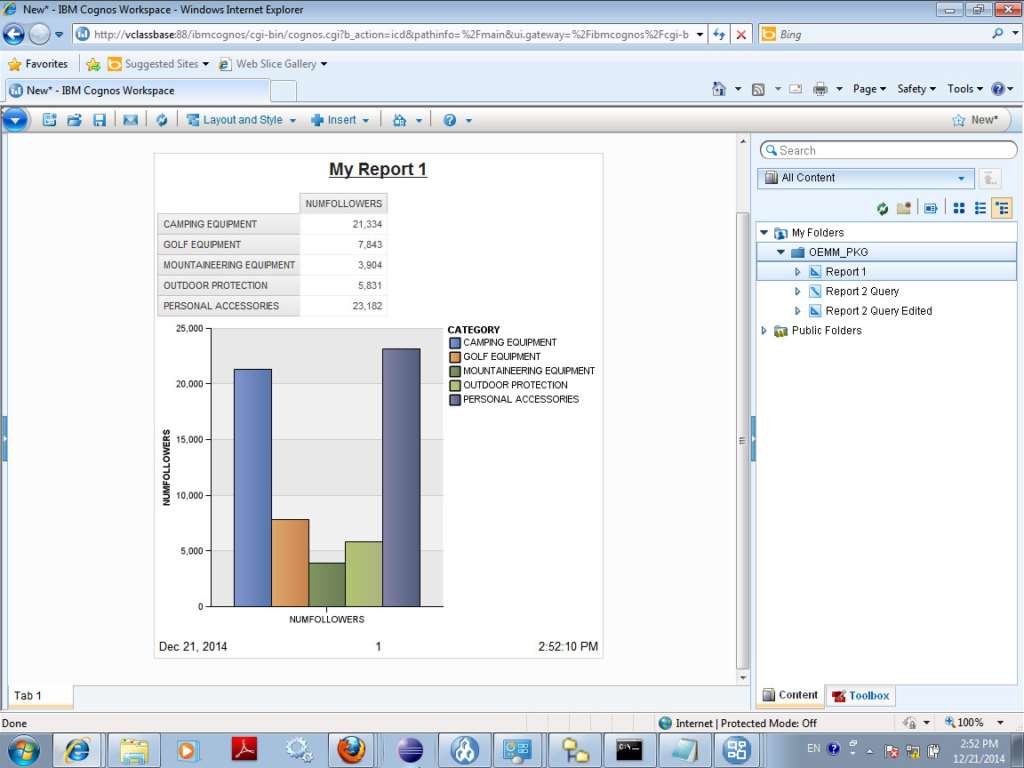Click the Add to Favorites Bar star icon

point(93,64)
